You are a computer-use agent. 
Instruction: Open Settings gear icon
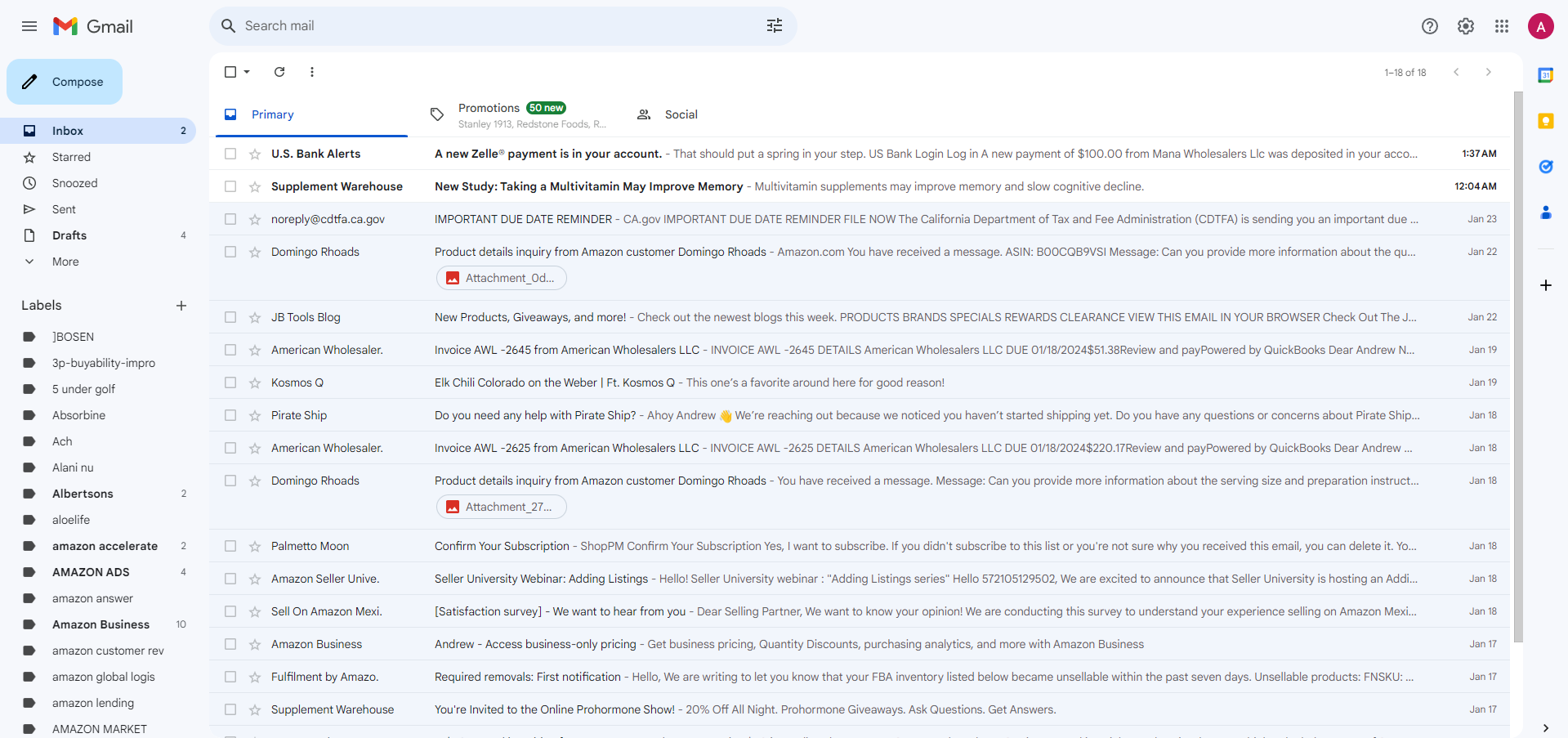[1466, 26]
